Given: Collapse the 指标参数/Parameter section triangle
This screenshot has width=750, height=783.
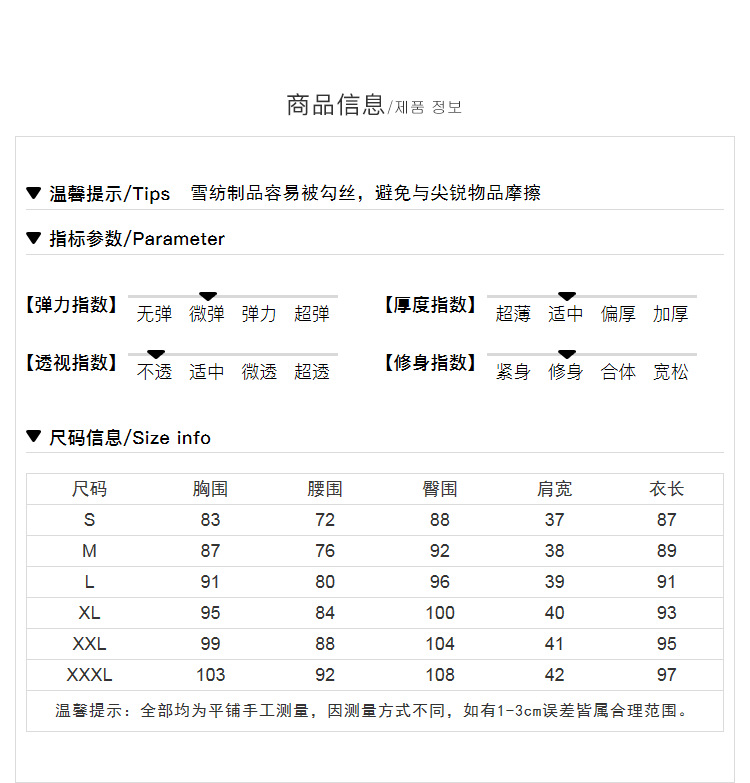Looking at the screenshot, I should (x=34, y=238).
